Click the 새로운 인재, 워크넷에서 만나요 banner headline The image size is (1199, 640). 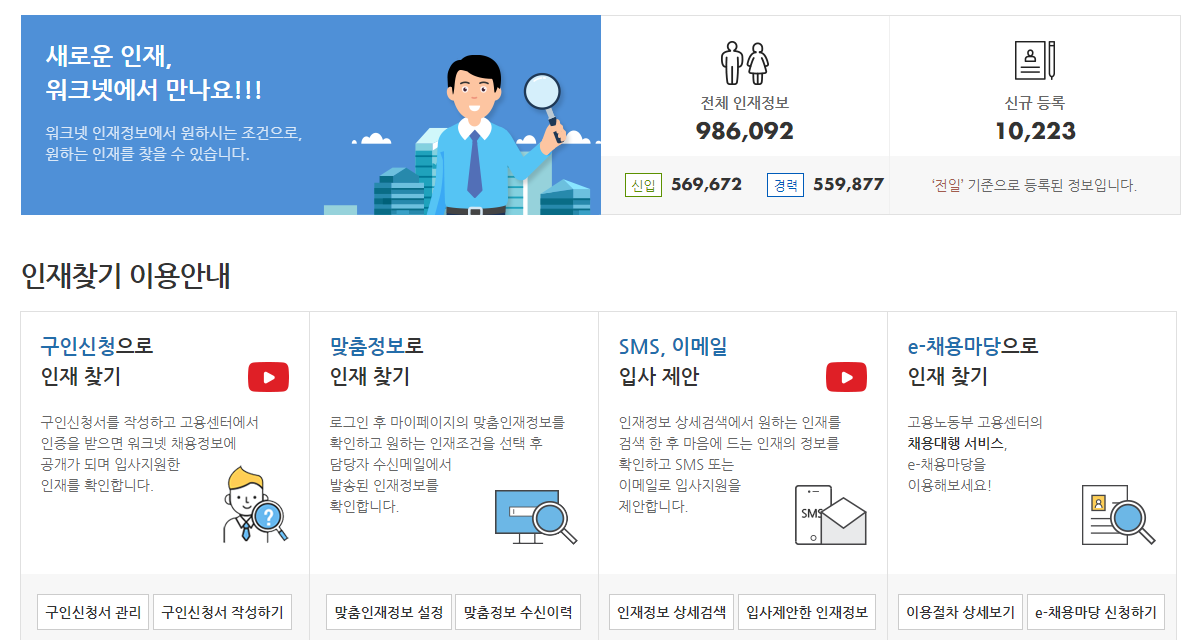point(154,73)
